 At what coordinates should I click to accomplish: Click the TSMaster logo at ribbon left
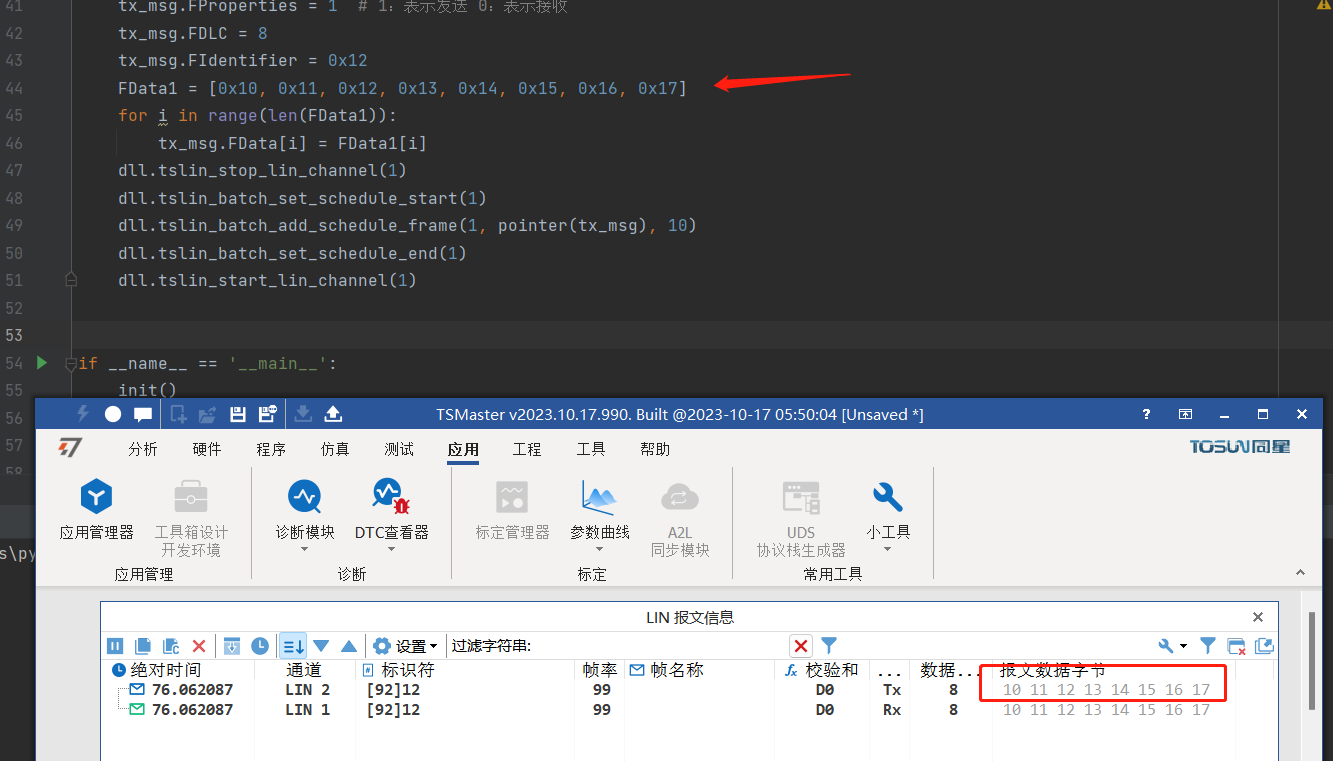click(69, 448)
